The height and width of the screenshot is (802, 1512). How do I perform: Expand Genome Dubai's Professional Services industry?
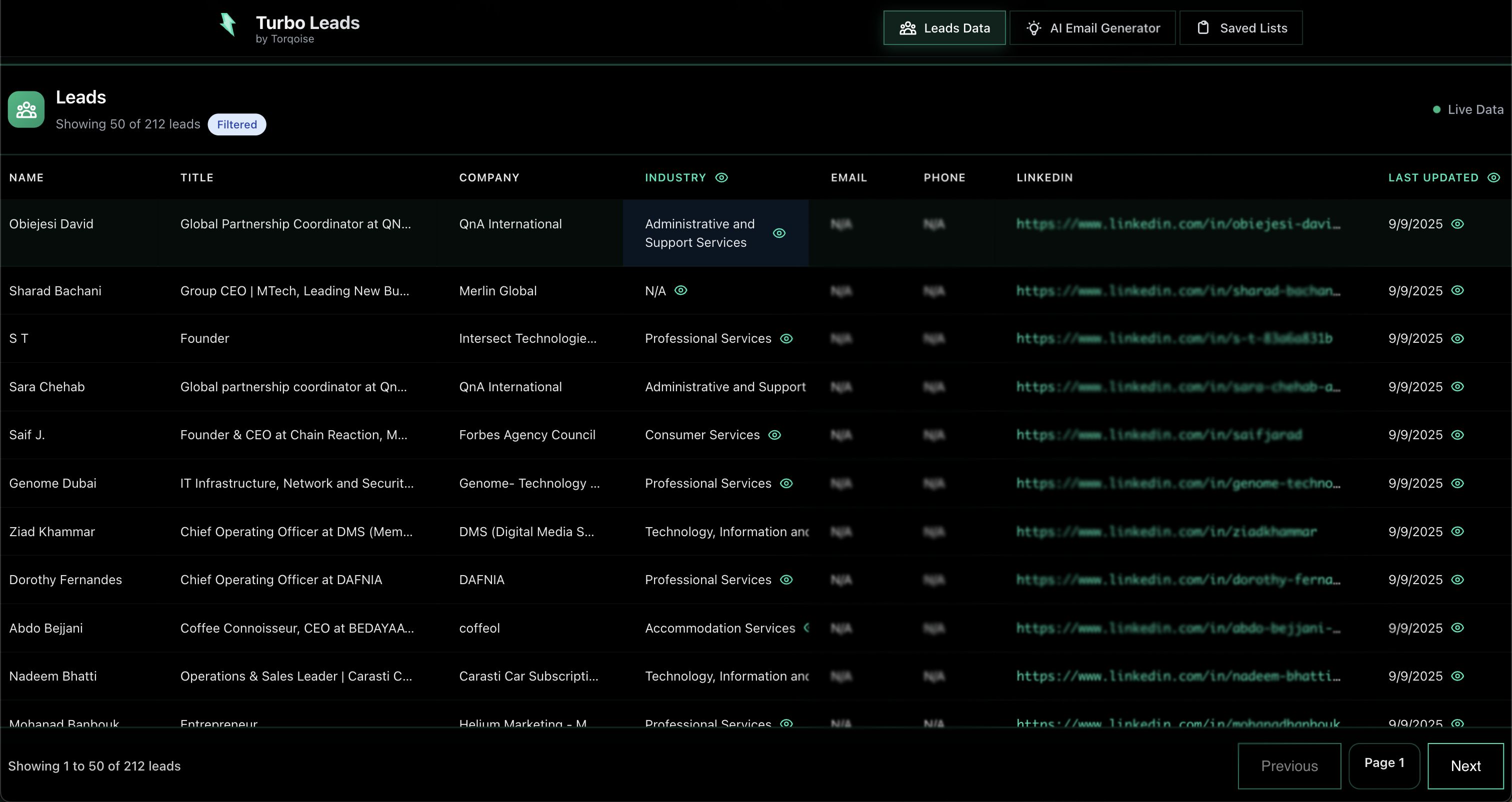coord(786,483)
